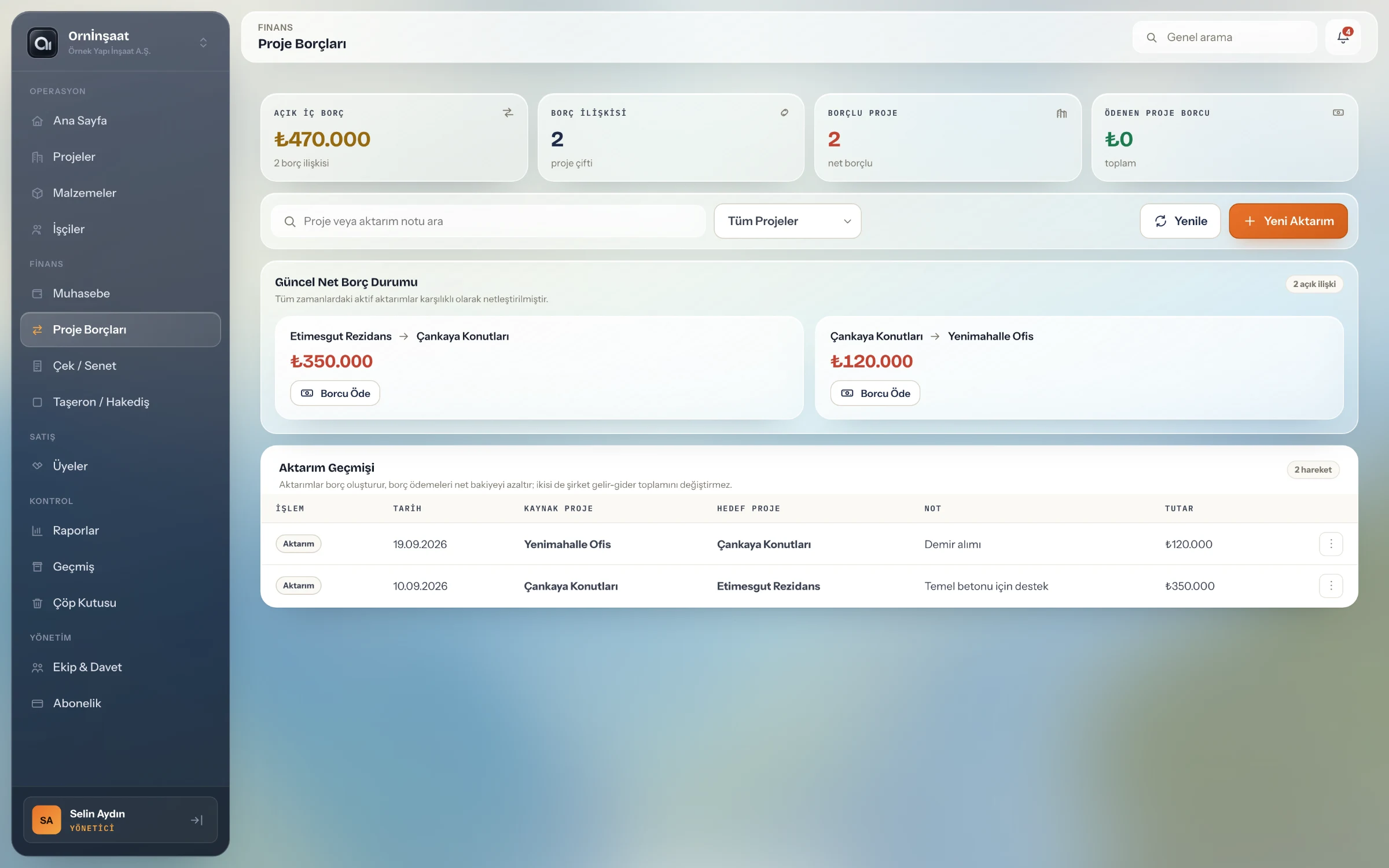The image size is (1389, 868).
Task: Go to Ana Sayfa
Action: click(x=120, y=120)
